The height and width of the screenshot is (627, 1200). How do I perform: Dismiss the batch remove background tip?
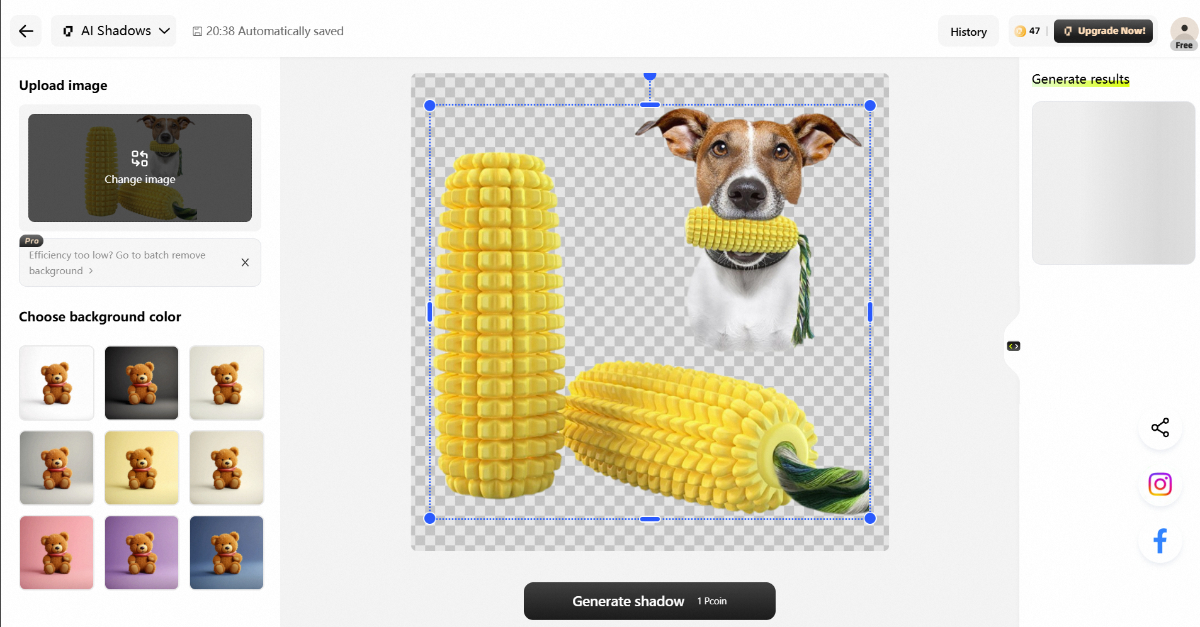pyautogui.click(x=245, y=262)
